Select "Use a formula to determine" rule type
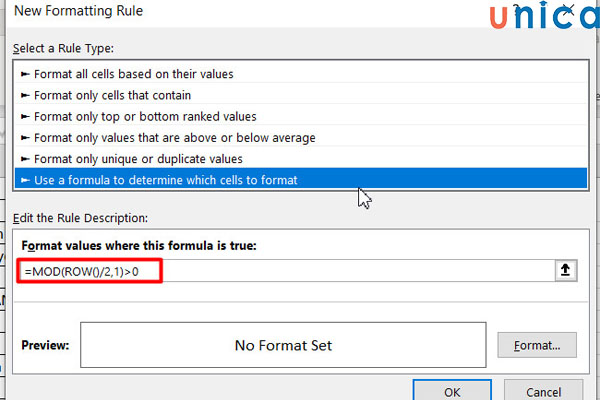Screen dimensions: 600x400 coord(165,180)
